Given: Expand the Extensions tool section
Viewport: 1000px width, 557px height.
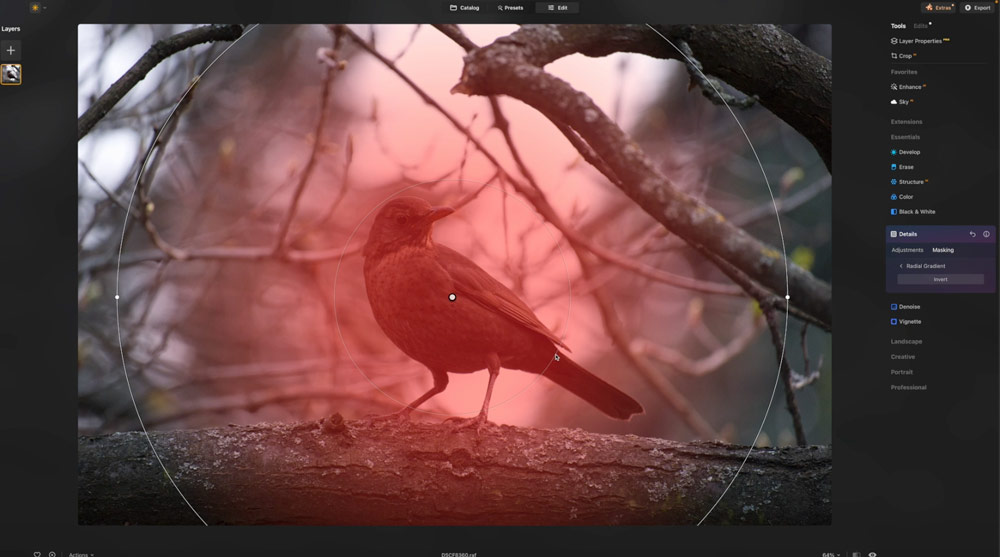Looking at the screenshot, I should point(906,122).
